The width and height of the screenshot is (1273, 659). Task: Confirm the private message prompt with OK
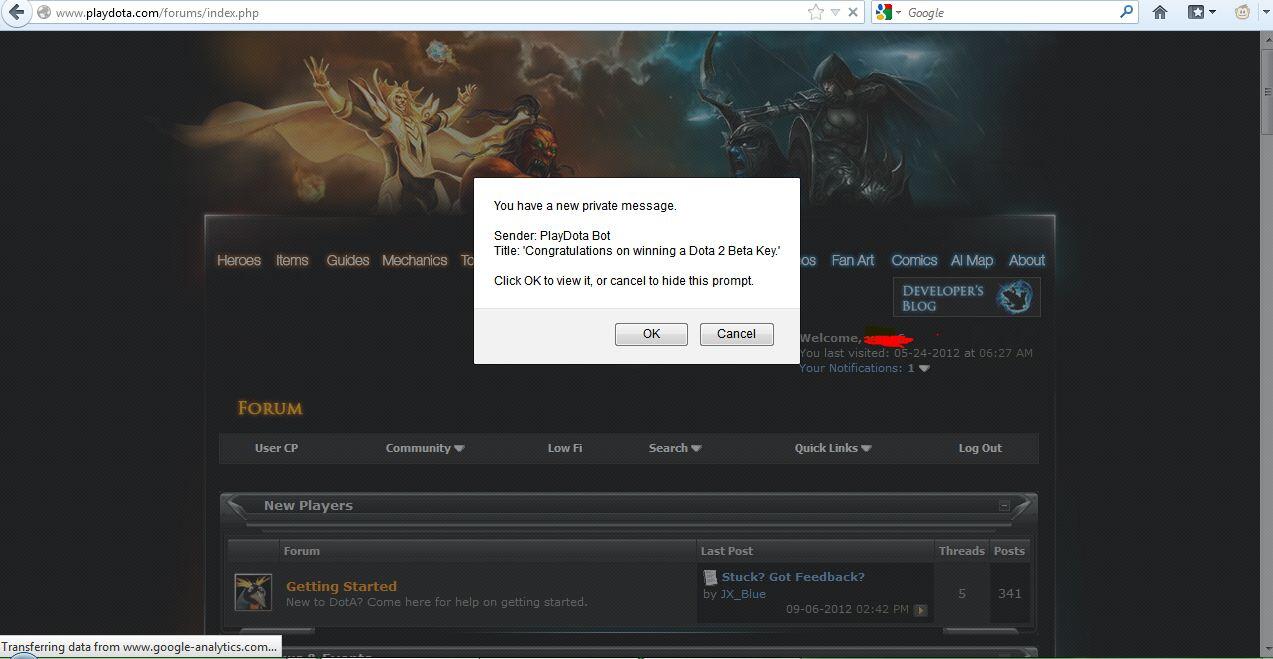click(651, 334)
